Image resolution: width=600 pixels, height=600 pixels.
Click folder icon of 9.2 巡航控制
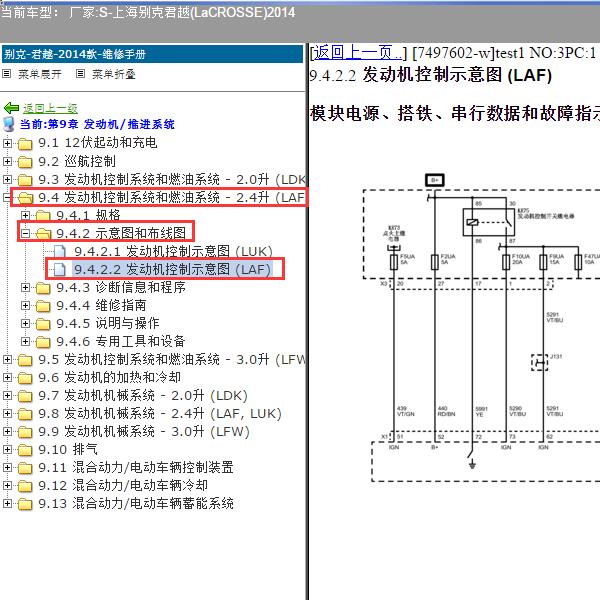pos(25,162)
